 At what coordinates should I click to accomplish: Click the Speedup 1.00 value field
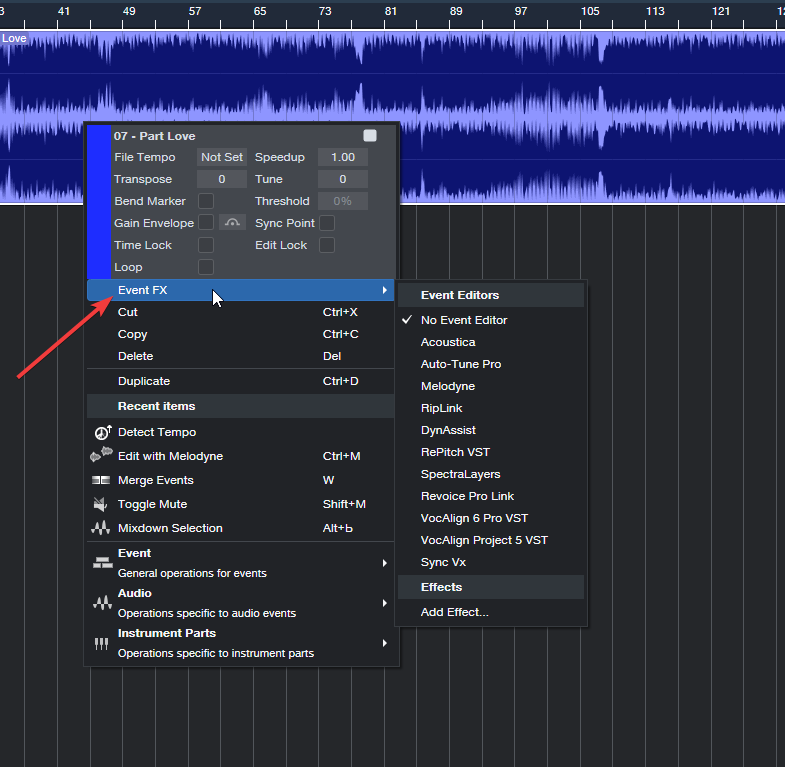pos(343,157)
